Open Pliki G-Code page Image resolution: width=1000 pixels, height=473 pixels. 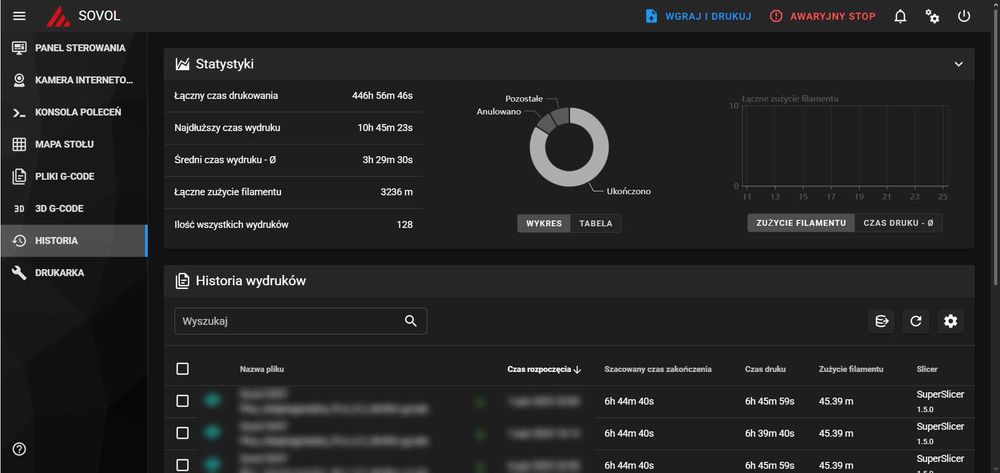tap(73, 176)
